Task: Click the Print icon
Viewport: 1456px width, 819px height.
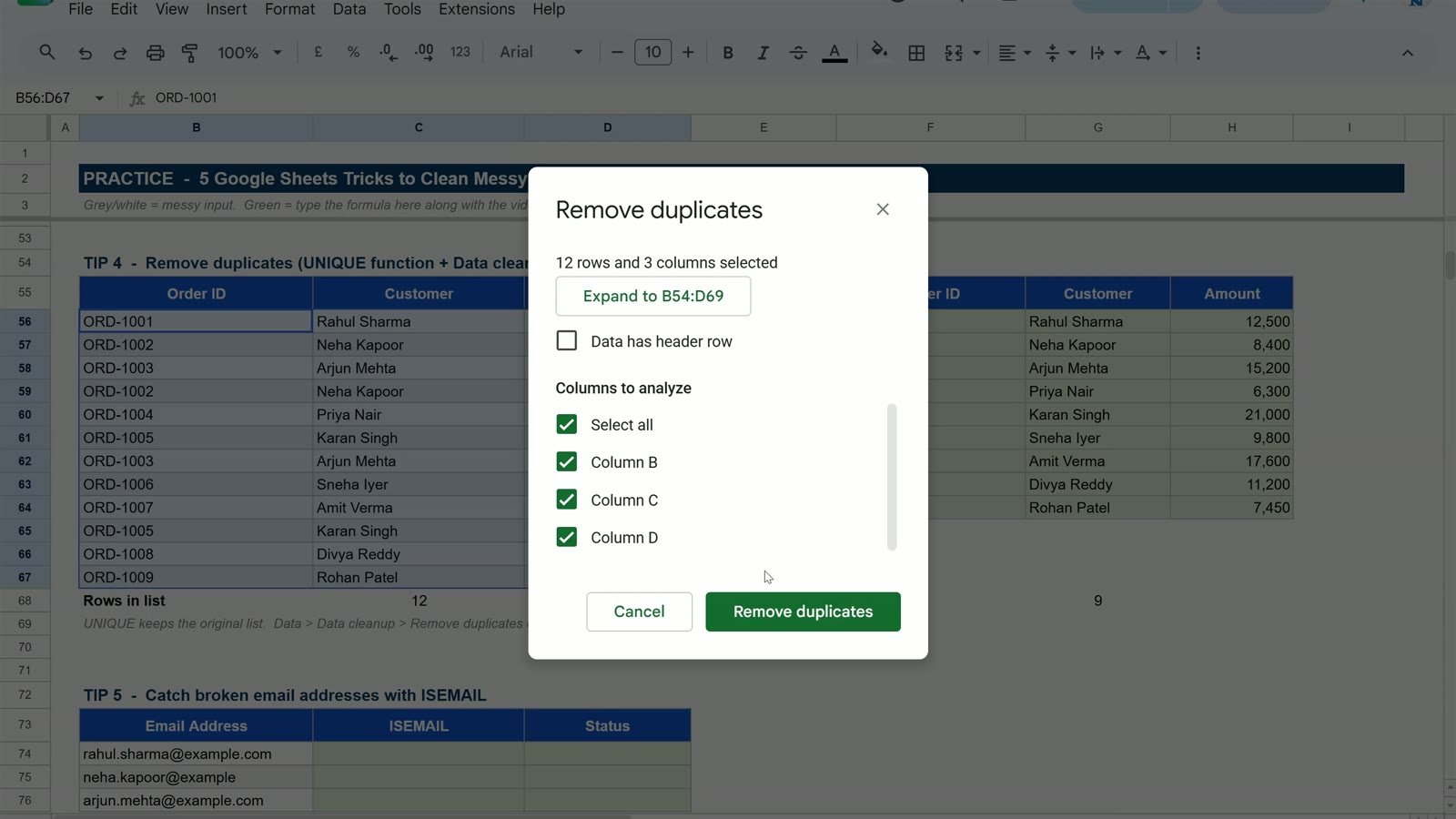Action: (x=155, y=53)
